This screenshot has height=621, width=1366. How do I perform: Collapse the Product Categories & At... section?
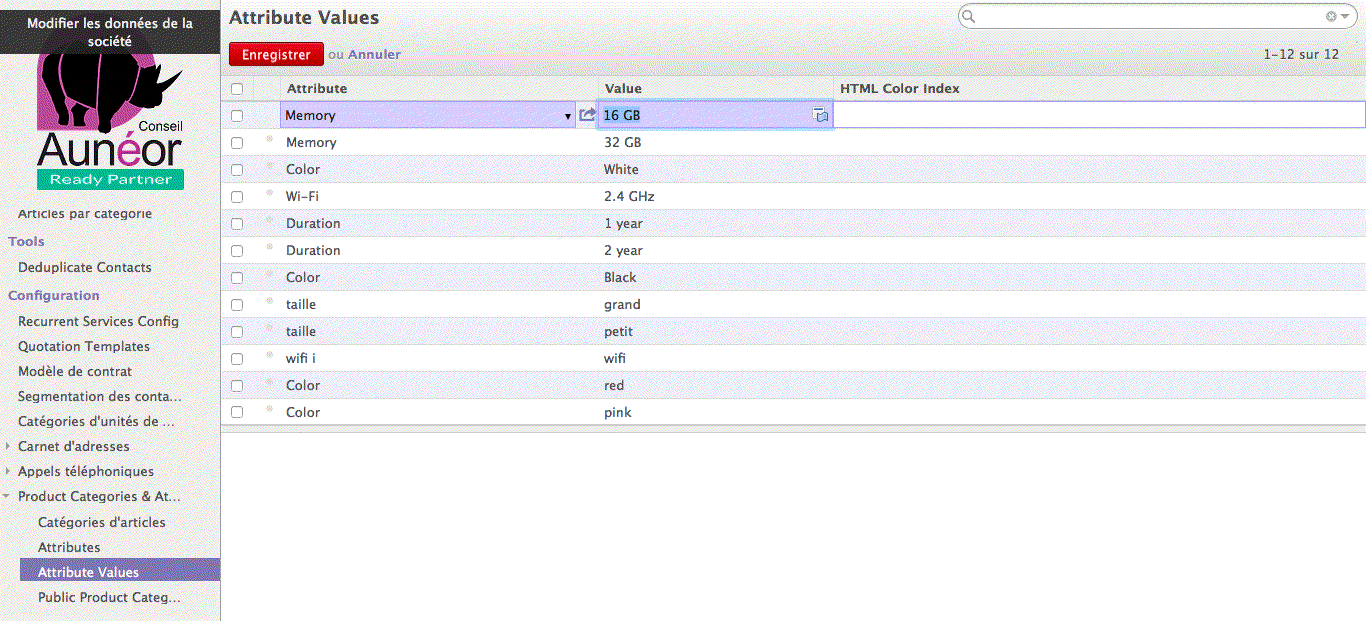coord(8,496)
